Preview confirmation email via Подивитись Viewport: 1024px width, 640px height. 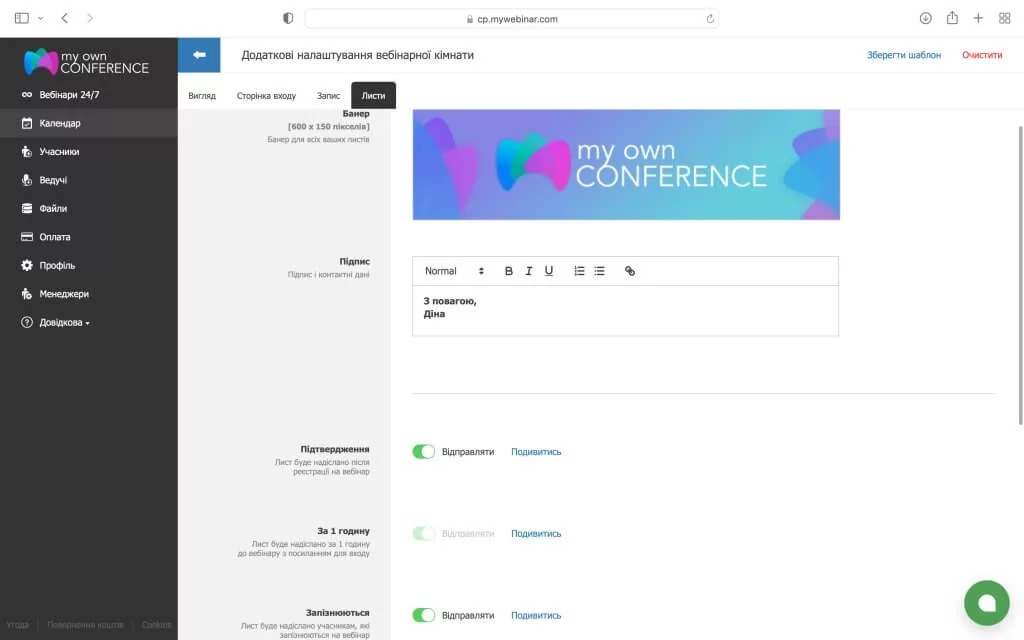coord(536,452)
